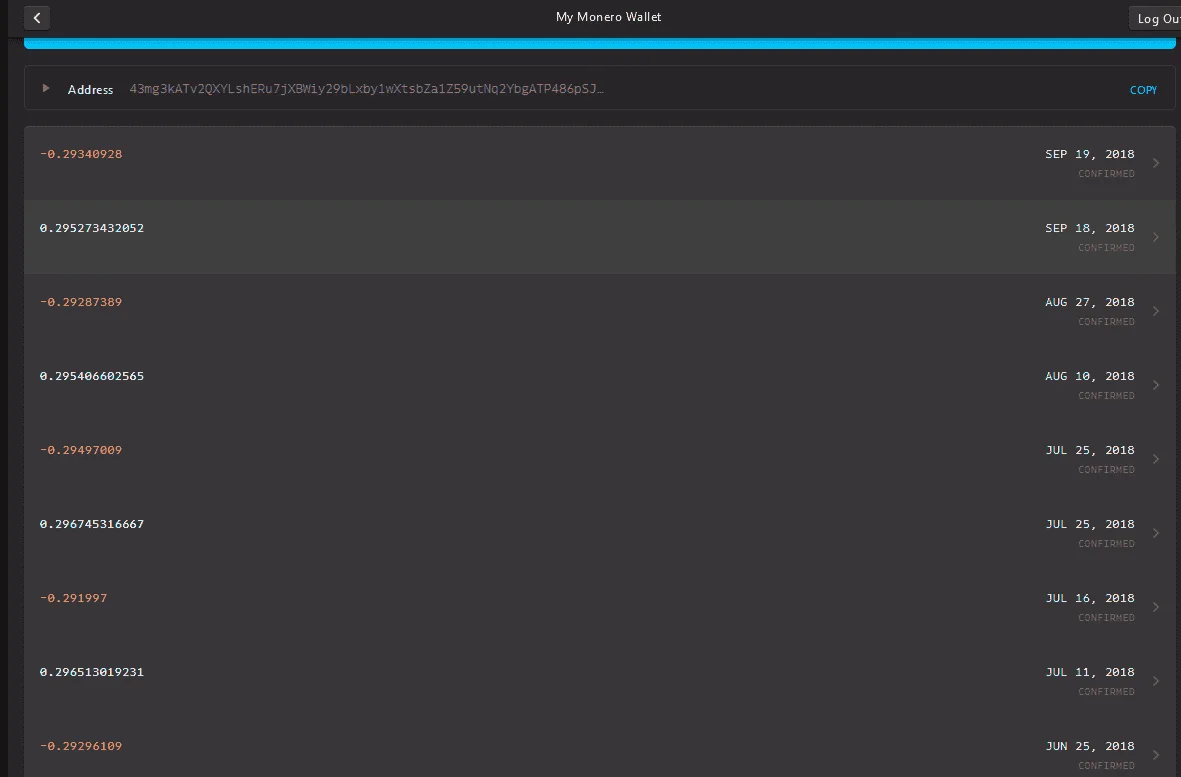Select the -0.29497009 transaction amount
The height and width of the screenshot is (777, 1181).
click(81, 450)
